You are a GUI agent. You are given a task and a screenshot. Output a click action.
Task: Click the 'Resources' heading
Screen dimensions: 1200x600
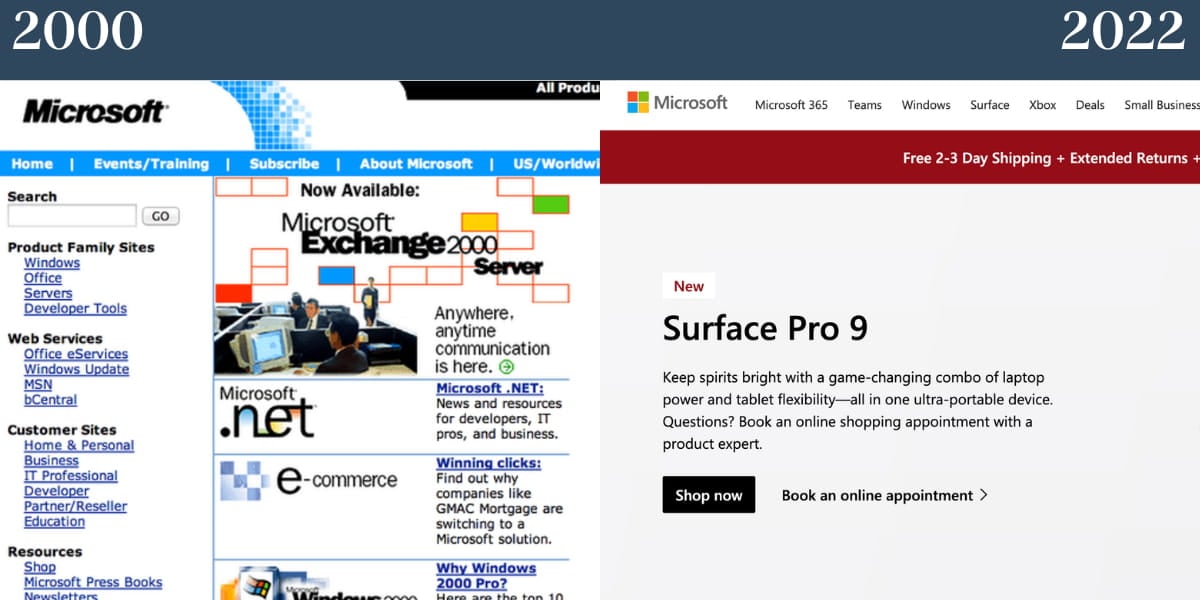click(x=45, y=551)
